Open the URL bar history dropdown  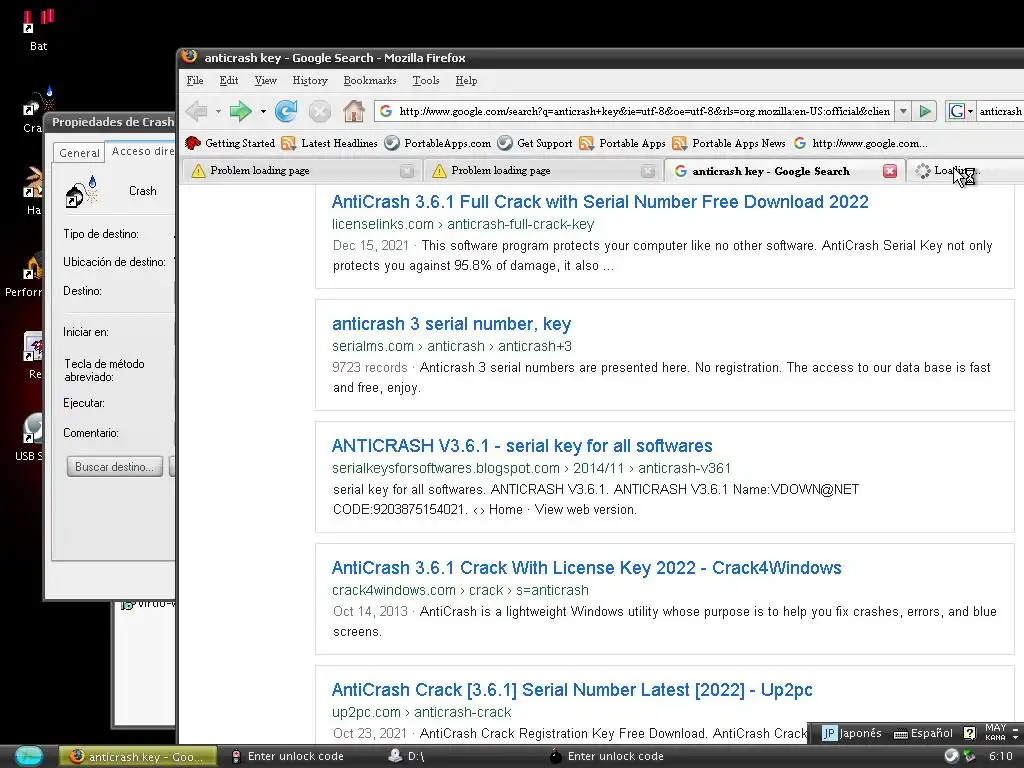click(x=903, y=111)
